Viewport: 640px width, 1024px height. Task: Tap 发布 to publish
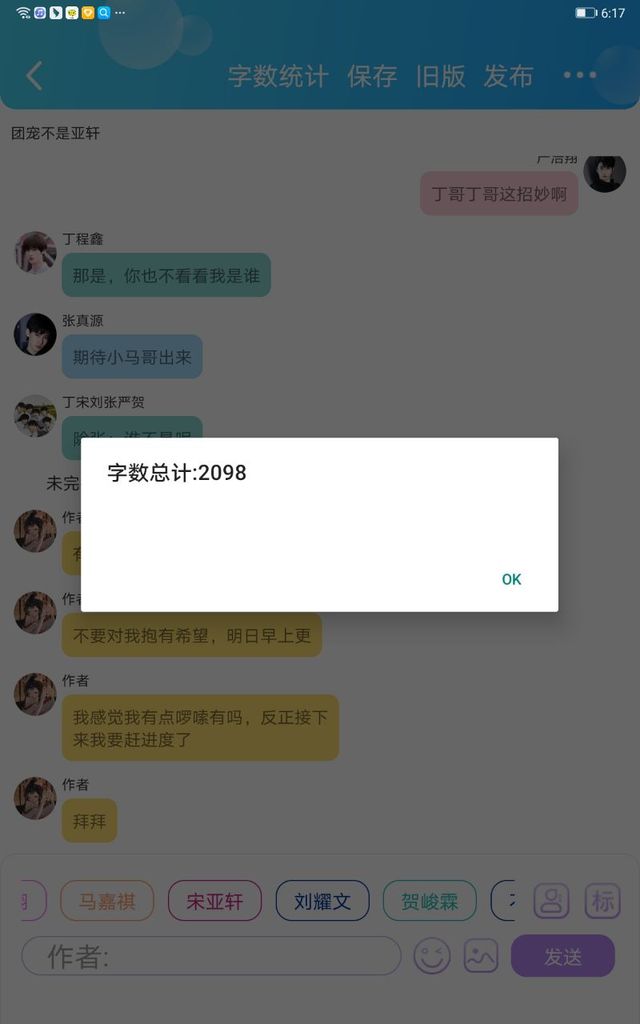click(508, 76)
